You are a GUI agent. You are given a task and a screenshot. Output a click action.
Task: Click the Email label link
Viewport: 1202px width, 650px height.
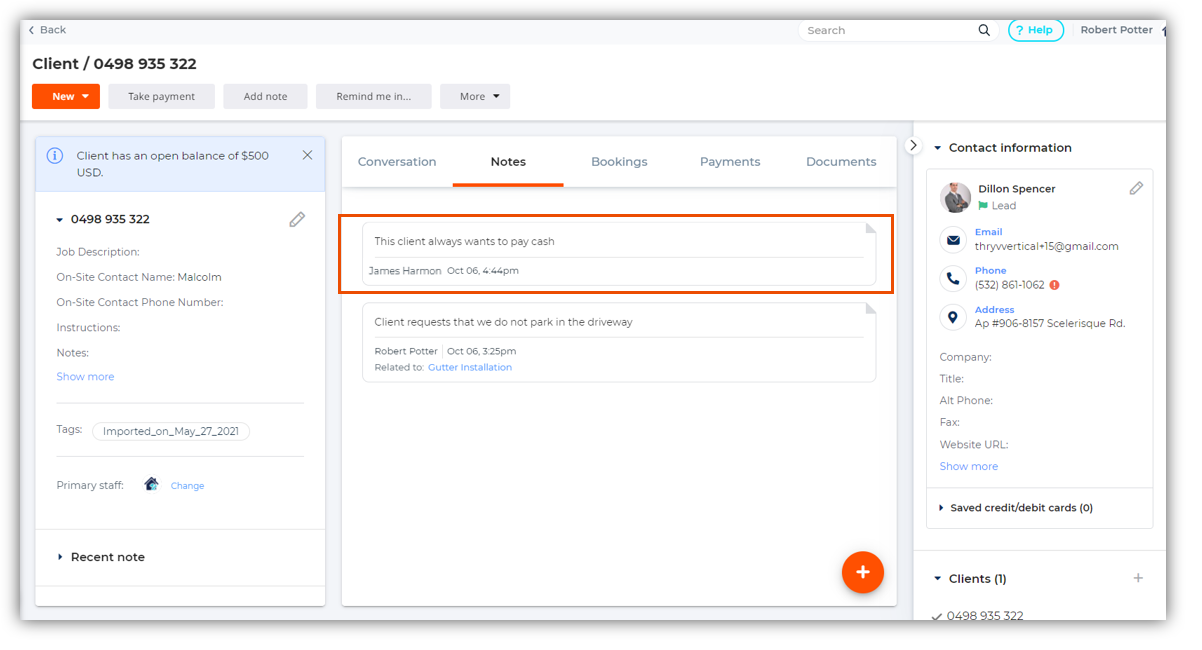pyautogui.click(x=988, y=232)
